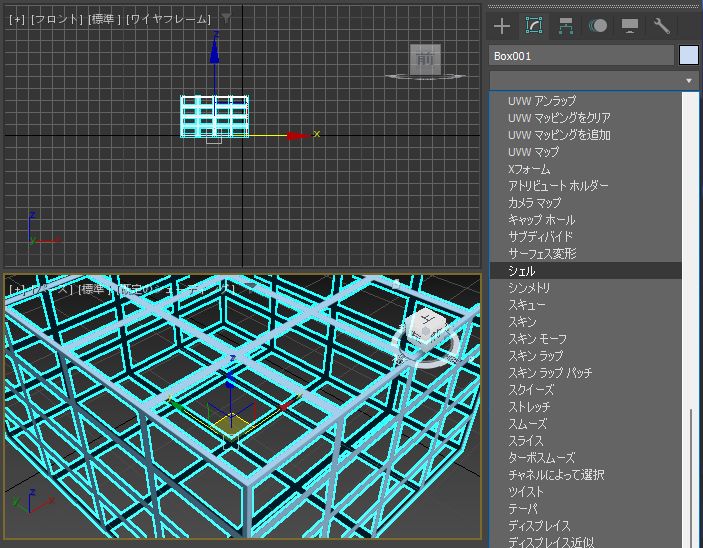Click the Box001 object name field

(581, 56)
